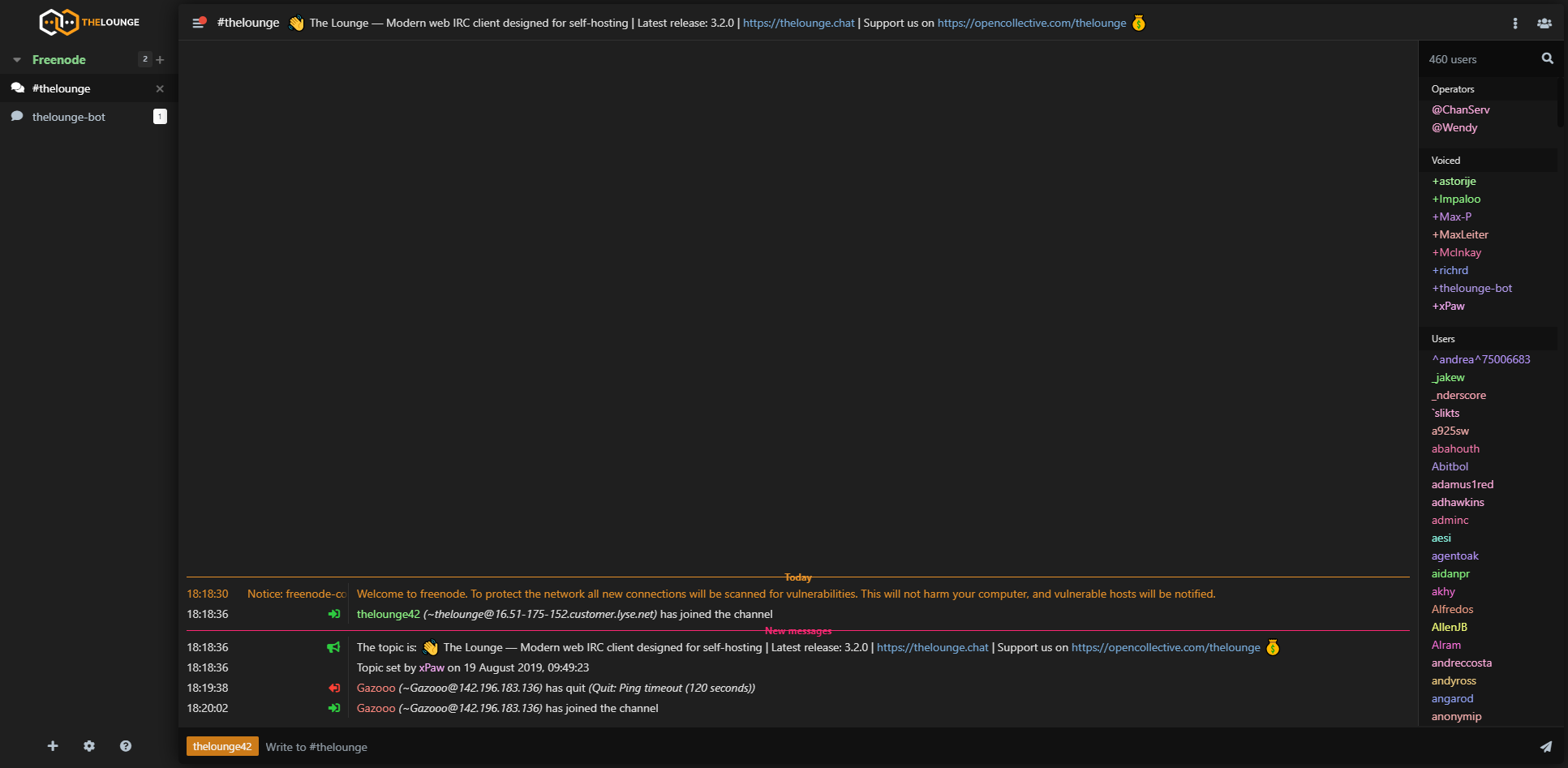
Task: Open thelounge-bot private conversation
Action: 69,117
